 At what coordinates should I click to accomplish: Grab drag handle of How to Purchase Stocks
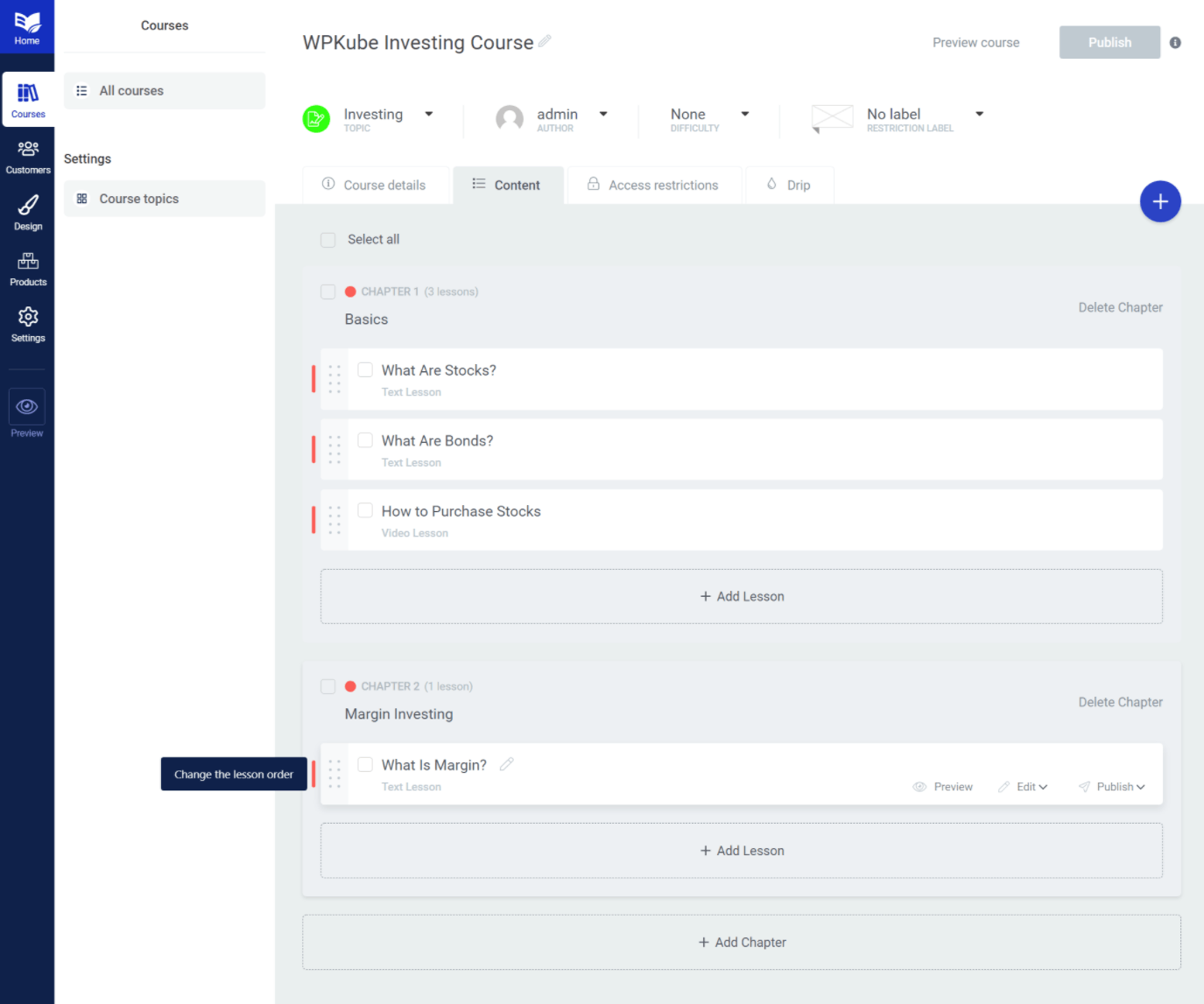[334, 520]
